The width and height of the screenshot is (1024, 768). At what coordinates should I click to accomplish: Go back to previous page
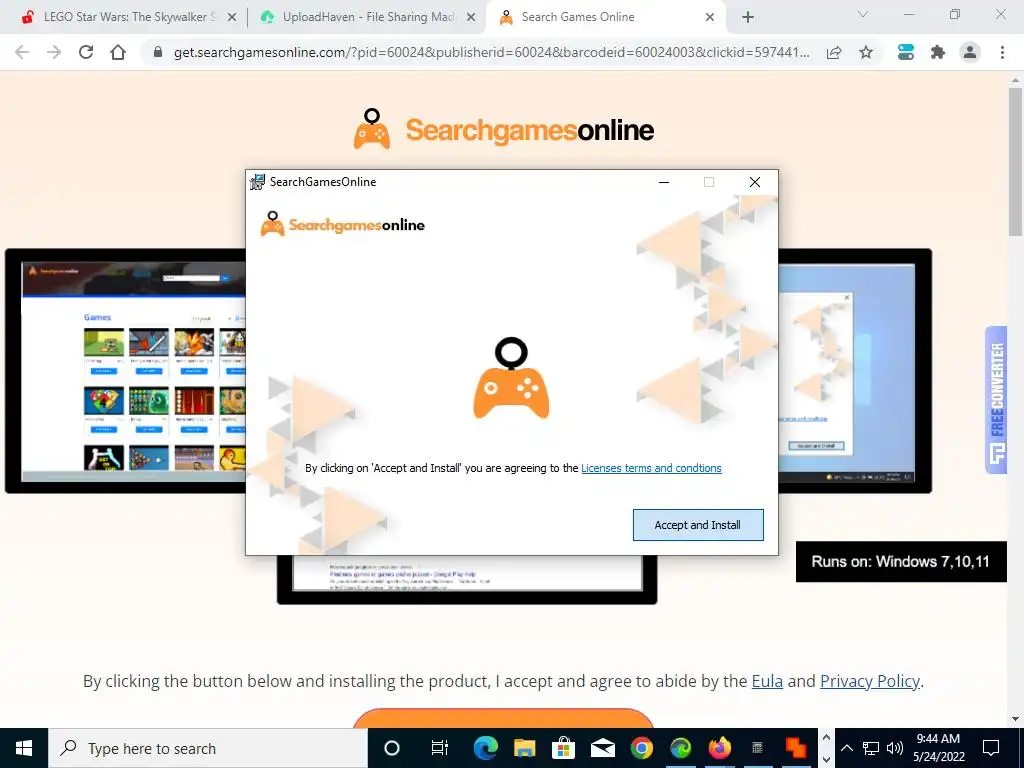(22, 52)
